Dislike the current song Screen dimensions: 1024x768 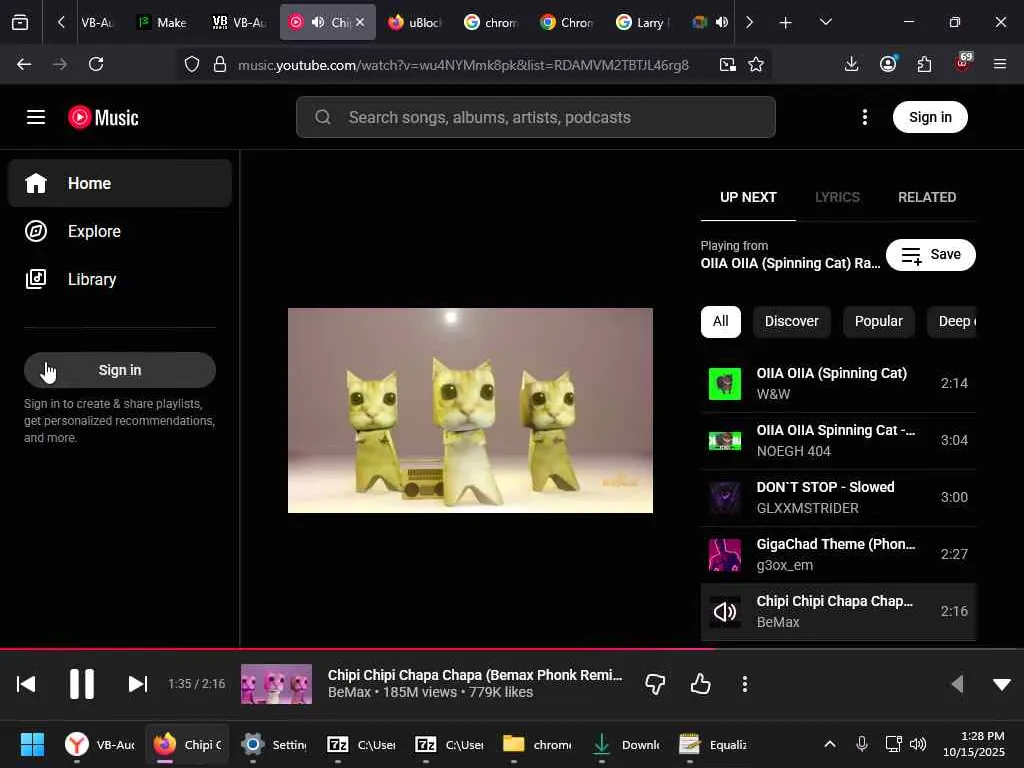pyautogui.click(x=655, y=684)
